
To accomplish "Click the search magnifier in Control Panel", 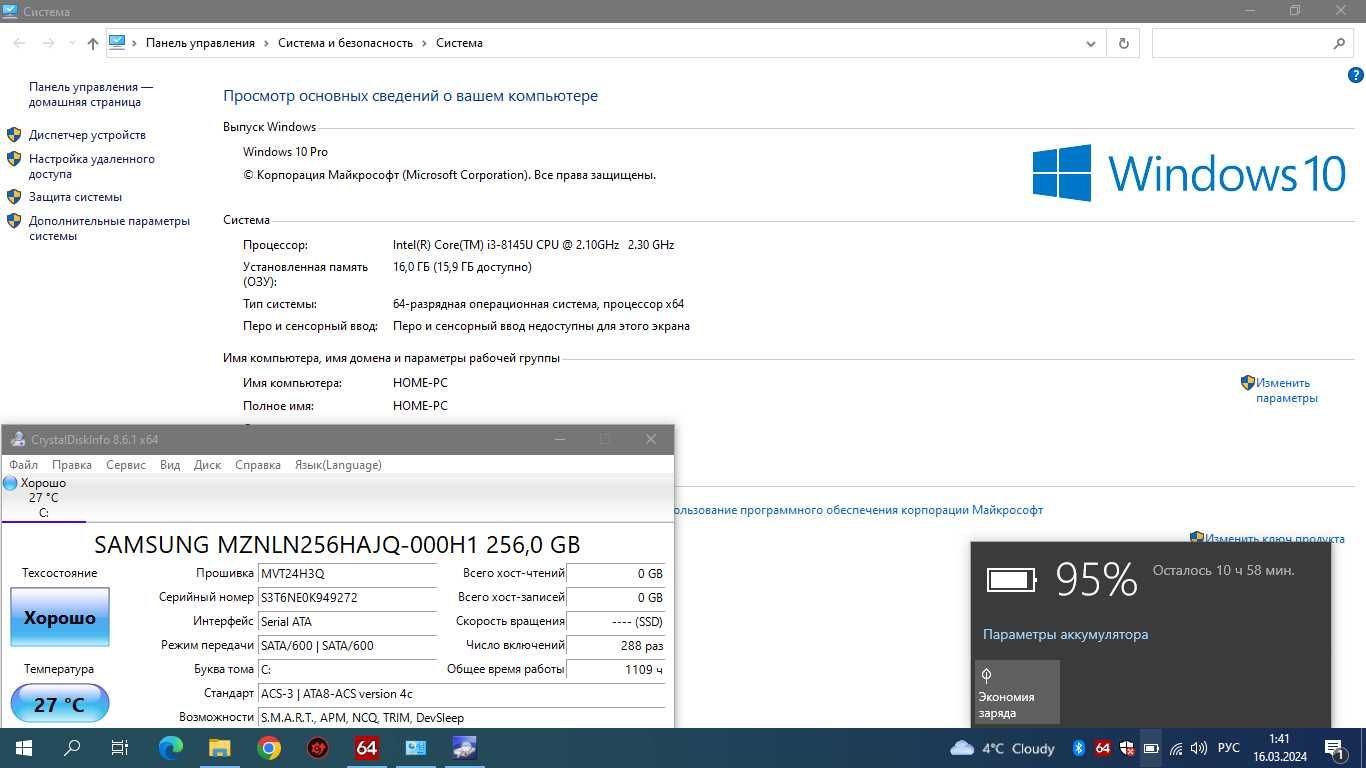I will click(x=1339, y=43).
